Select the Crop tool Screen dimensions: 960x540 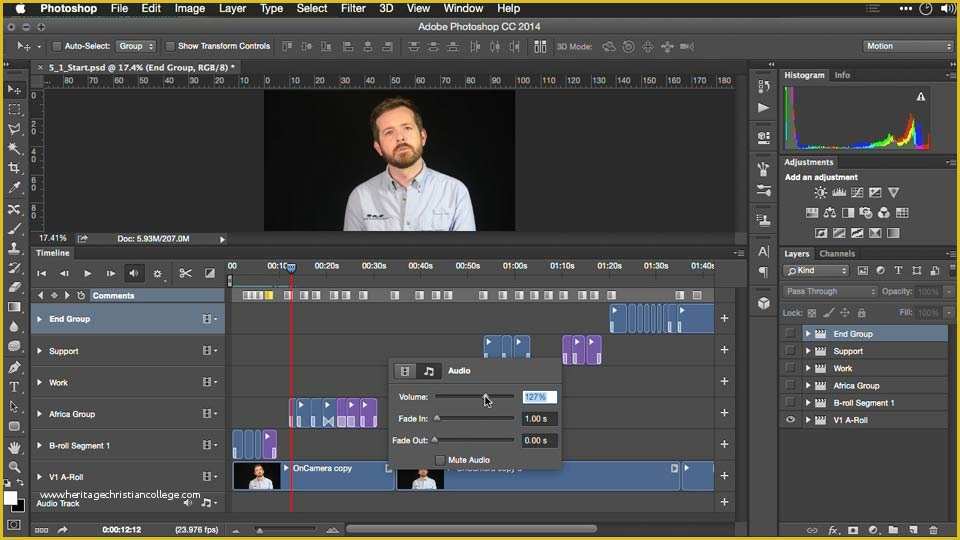click(14, 168)
